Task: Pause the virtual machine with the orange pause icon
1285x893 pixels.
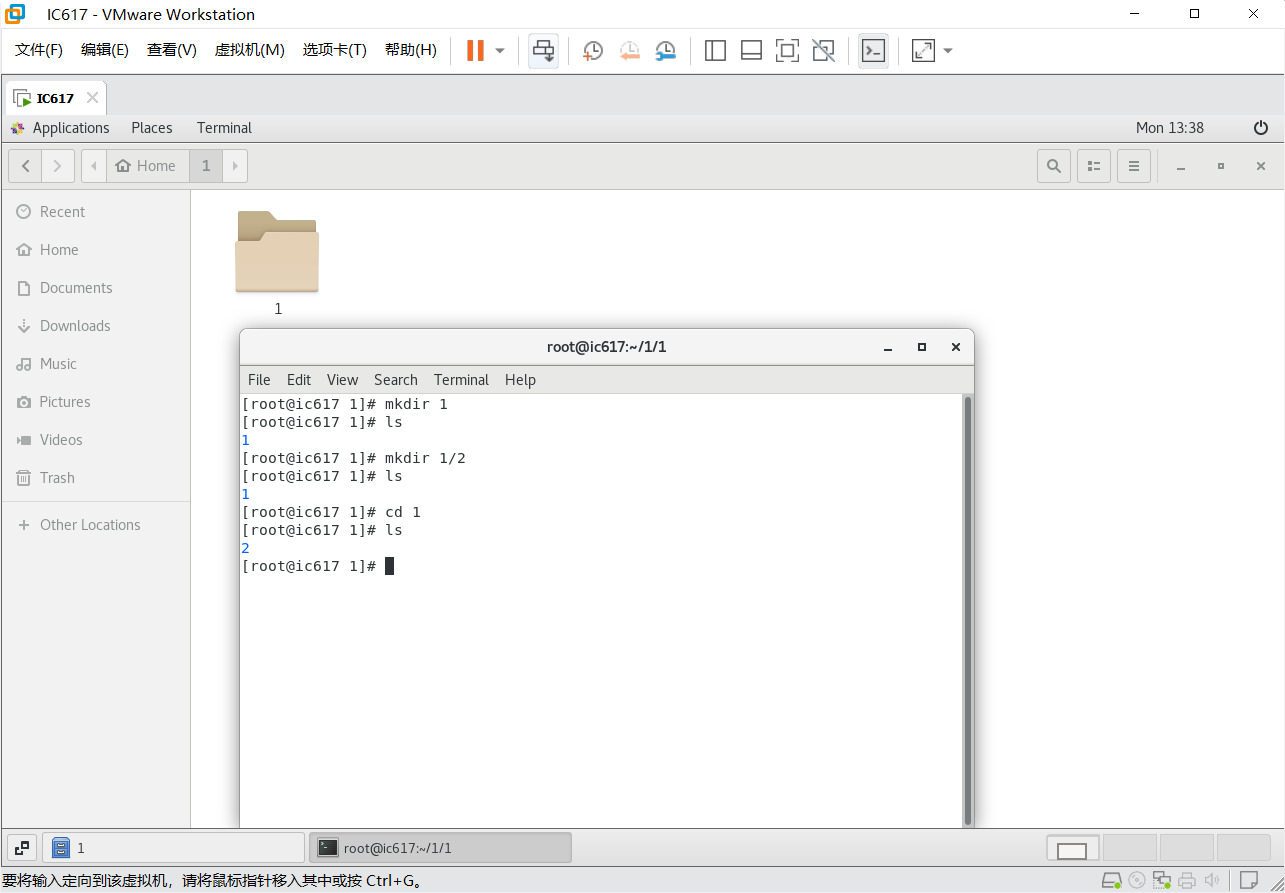Action: (x=475, y=50)
